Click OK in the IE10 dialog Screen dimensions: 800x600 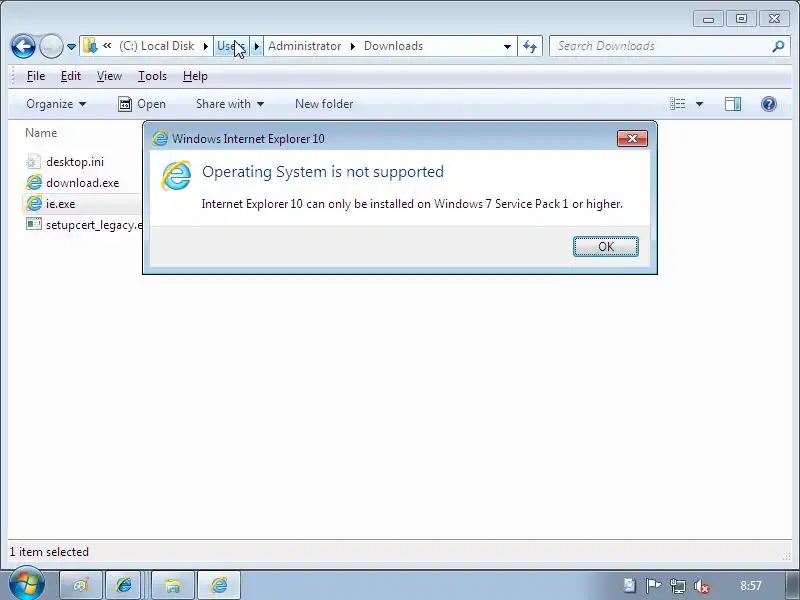pyautogui.click(x=606, y=246)
